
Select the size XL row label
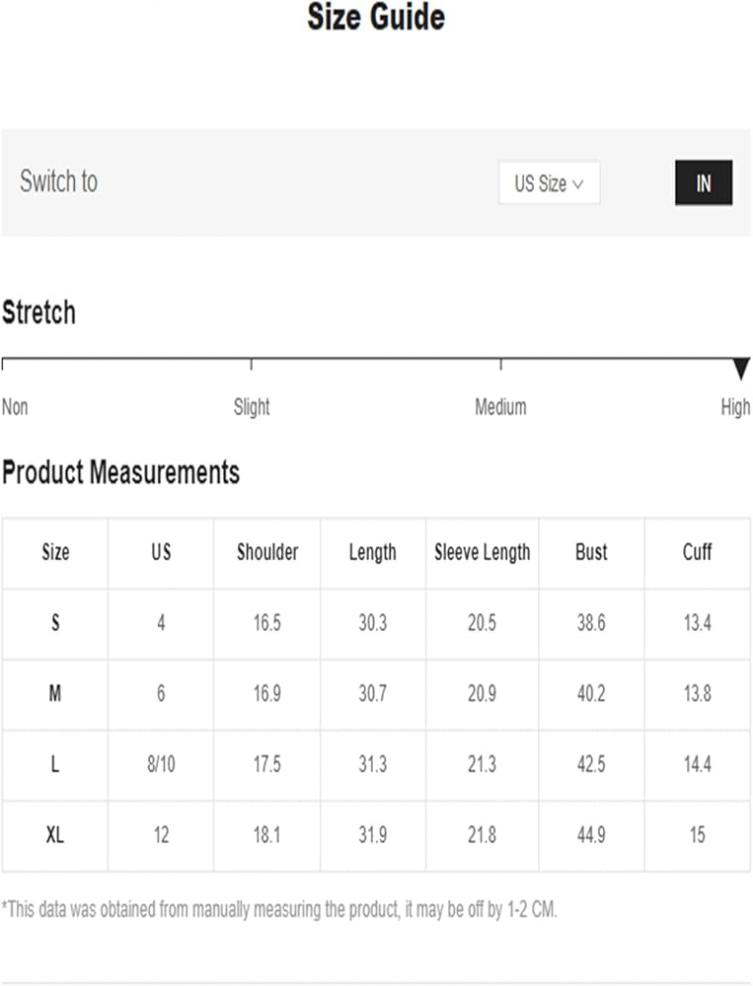tap(55, 835)
